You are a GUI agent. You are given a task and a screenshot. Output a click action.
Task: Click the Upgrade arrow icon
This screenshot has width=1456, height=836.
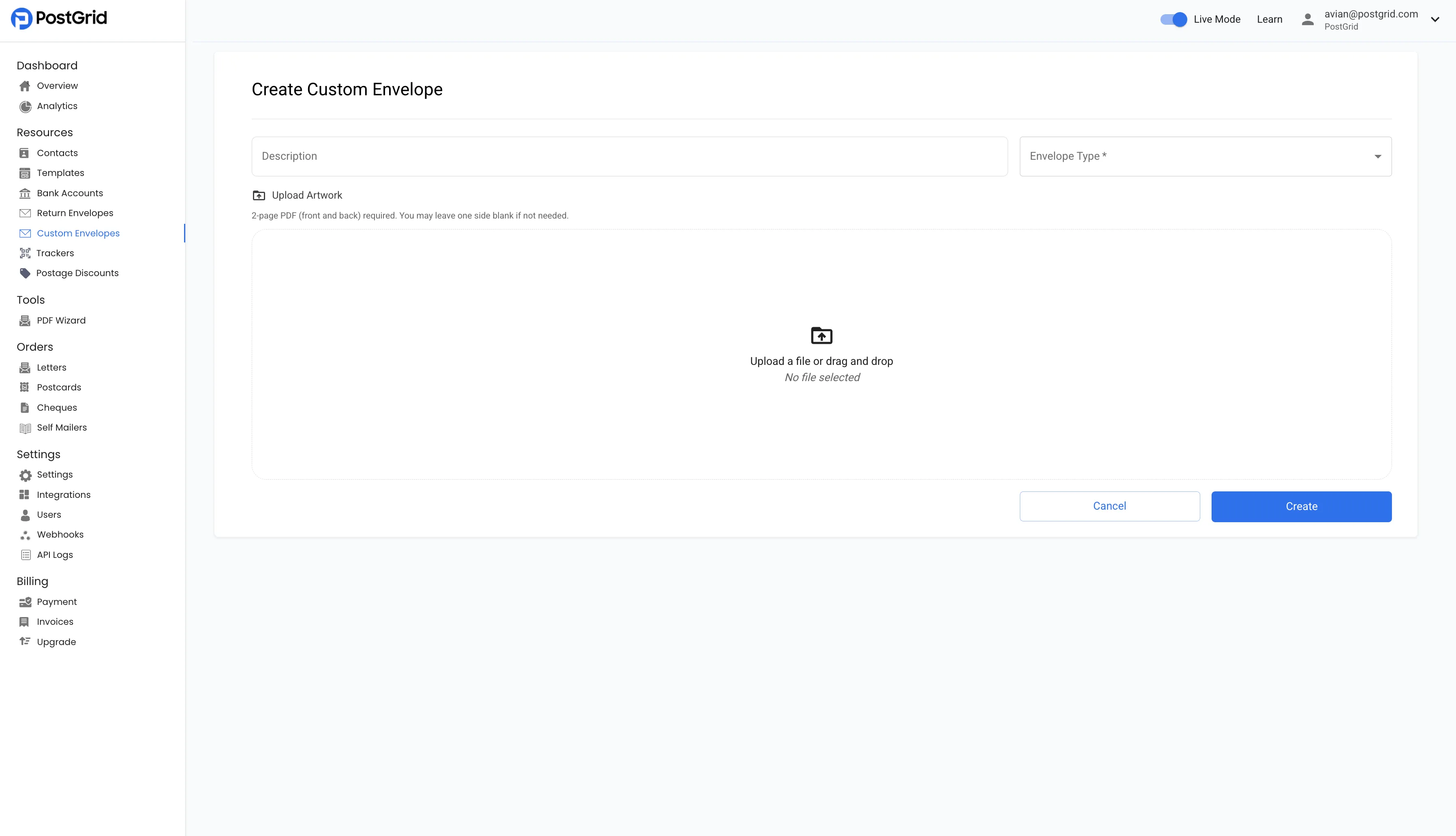[x=25, y=641]
